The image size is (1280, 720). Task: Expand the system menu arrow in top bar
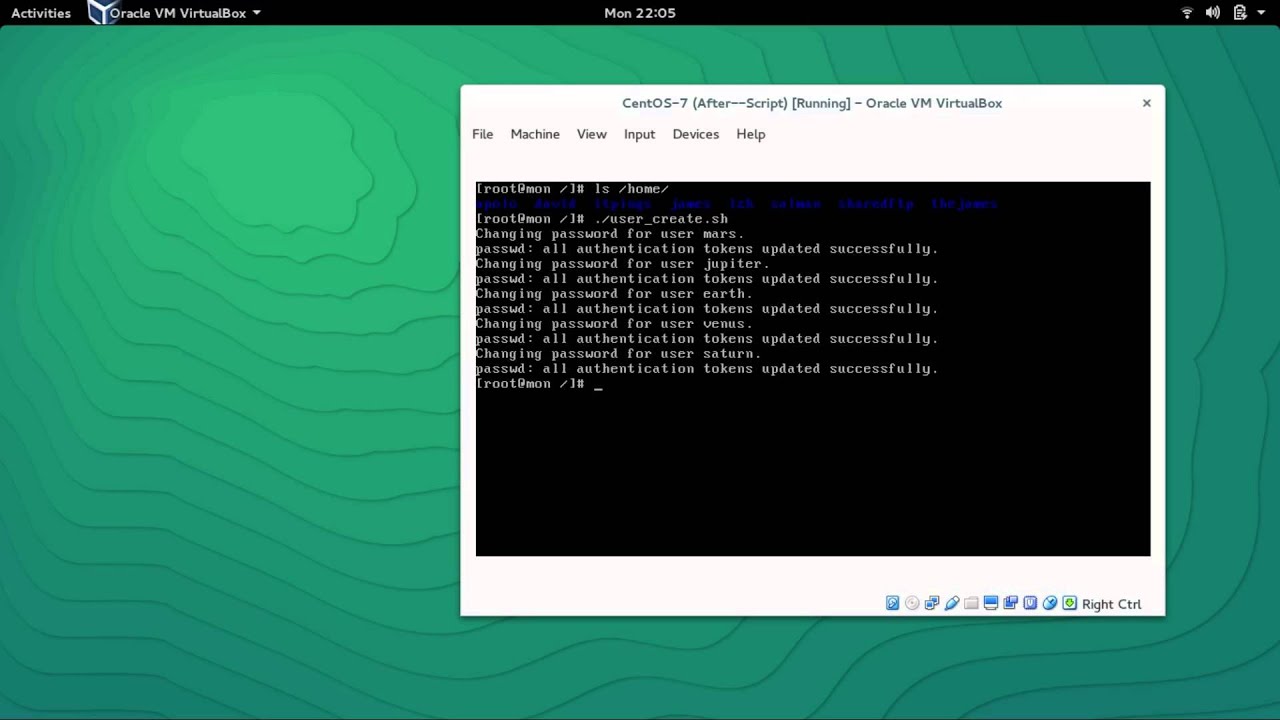coord(1262,13)
